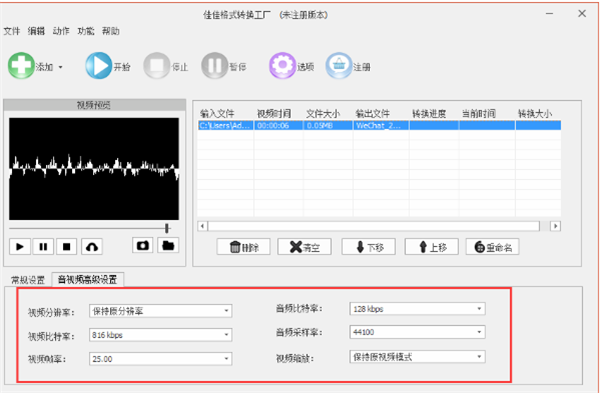Minimize the 佳佳格式转换工厂 window
The width and height of the screenshot is (600, 393).
[x=550, y=14]
